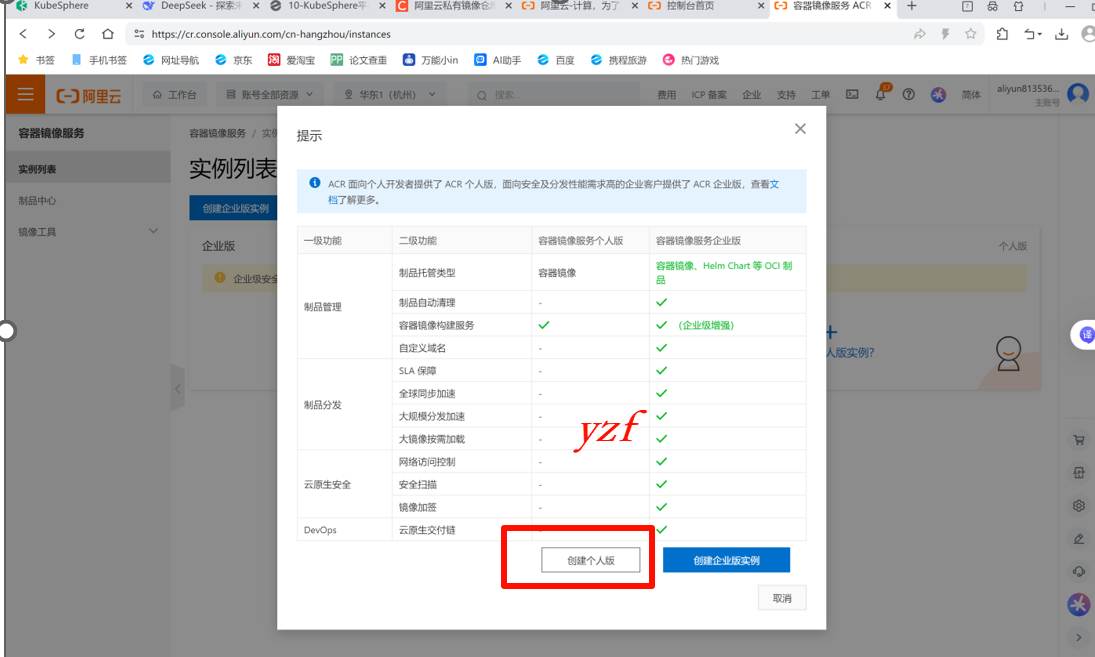Screen dimensions: 1095x657
Task: Open the help question mark icon
Action: pyautogui.click(x=909, y=94)
